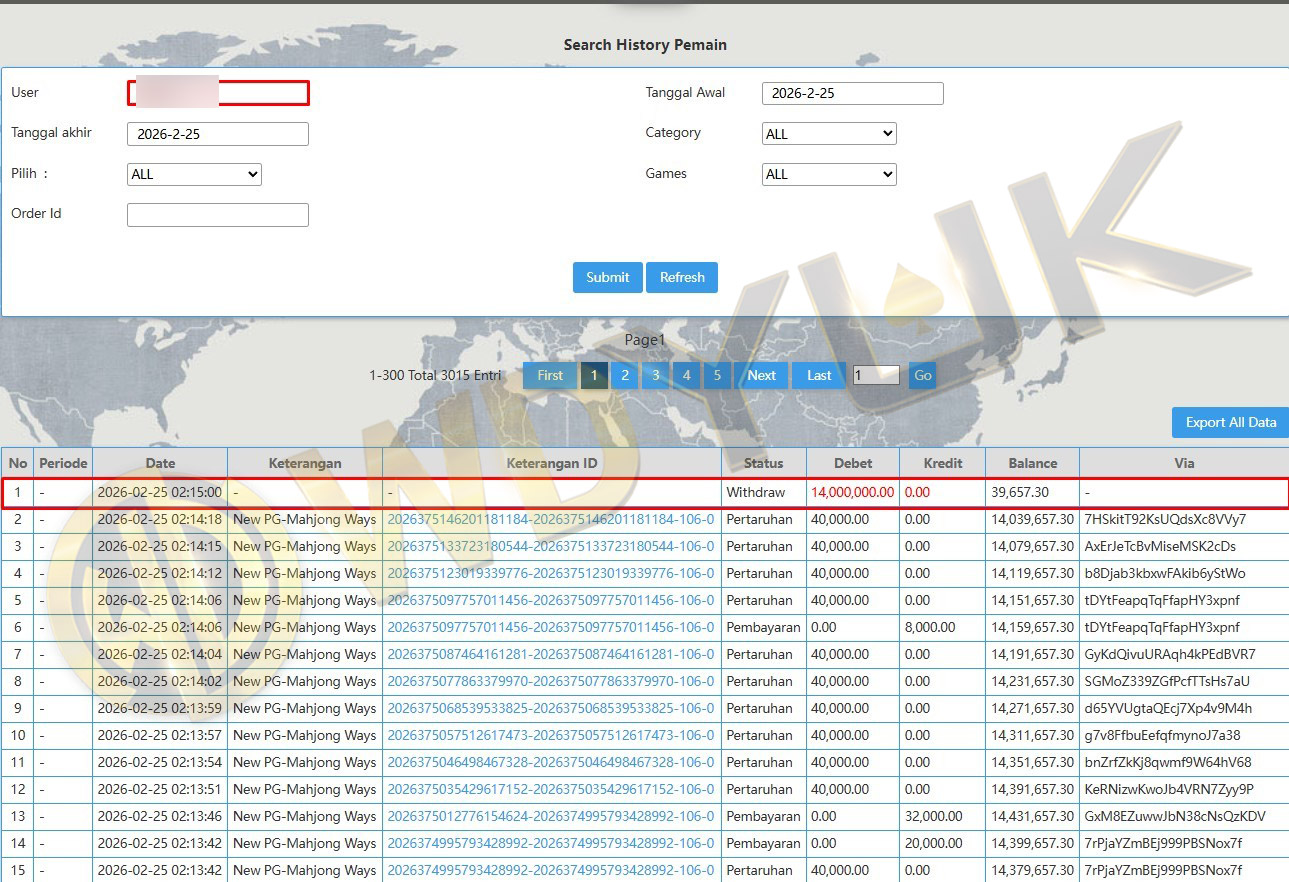The width and height of the screenshot is (1289, 882).
Task: Select the Tanggal akhir date field
Action: (x=218, y=134)
